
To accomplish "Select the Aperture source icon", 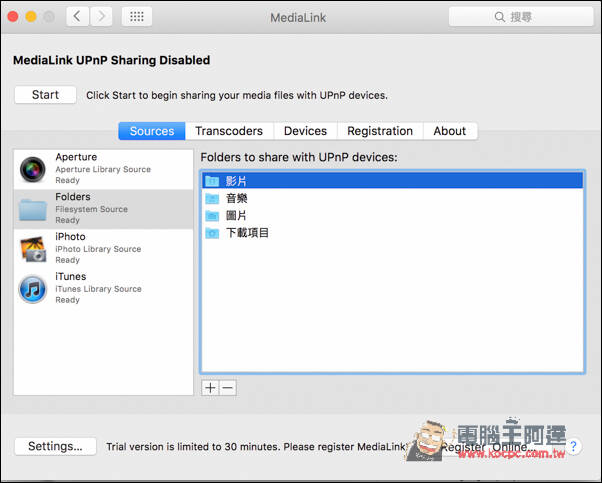I will (x=33, y=169).
